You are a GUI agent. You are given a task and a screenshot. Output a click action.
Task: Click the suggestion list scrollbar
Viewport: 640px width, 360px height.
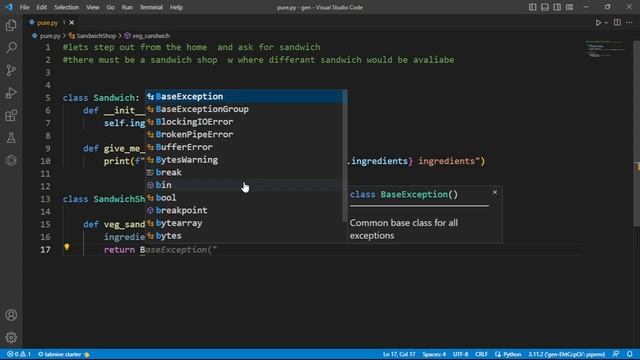345,155
